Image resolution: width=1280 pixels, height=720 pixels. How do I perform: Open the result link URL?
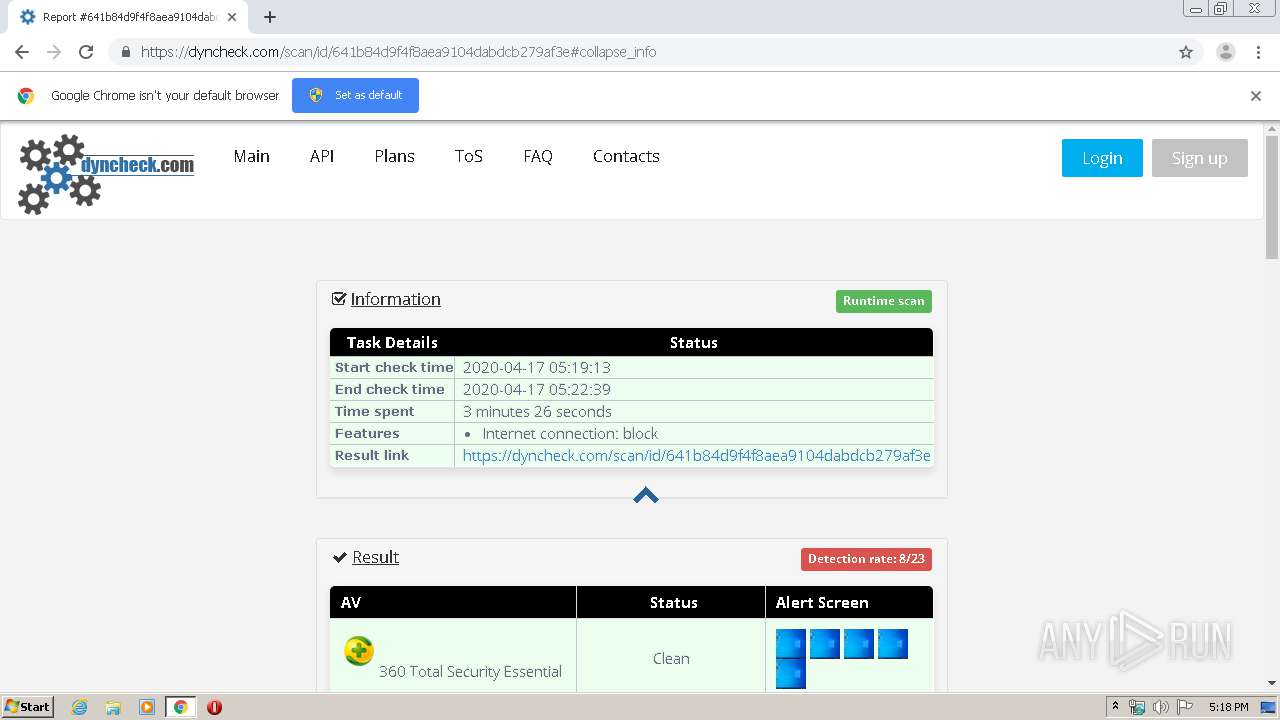pyautogui.click(x=696, y=455)
